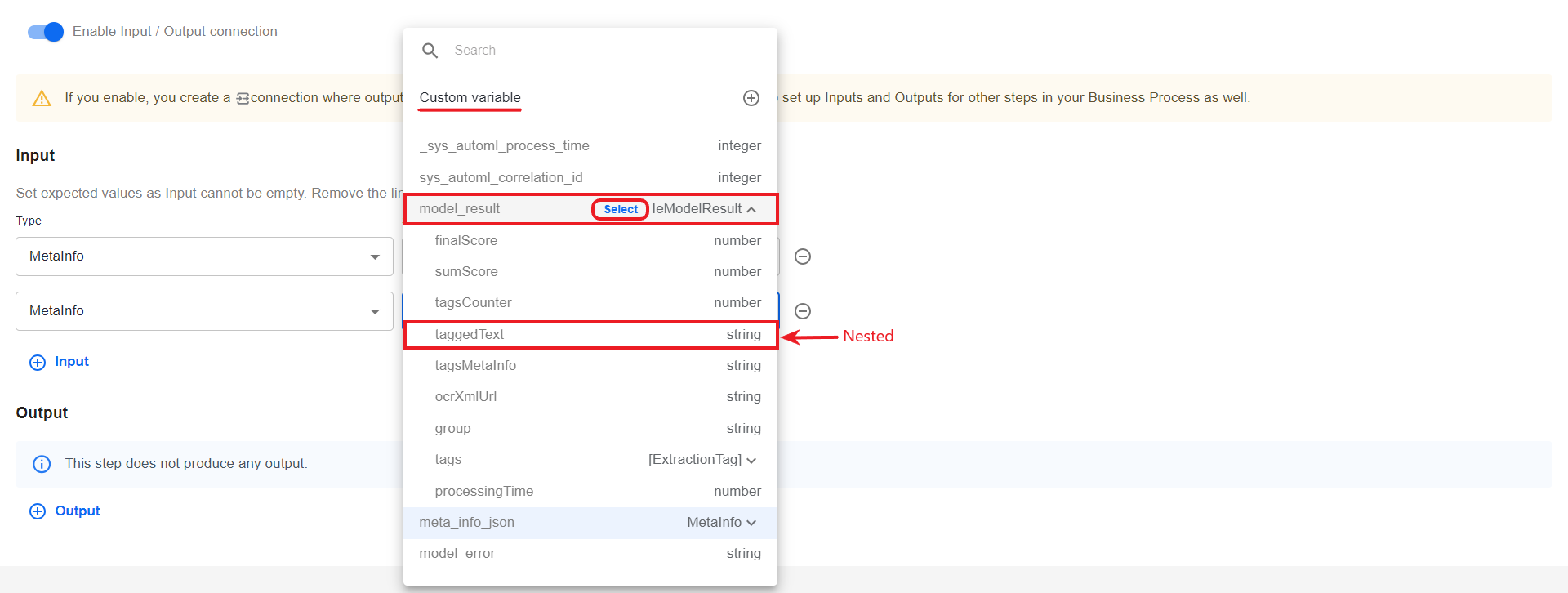1568x593 pixels.
Task: Select _sys_automl_process_time variable
Action: (590, 146)
